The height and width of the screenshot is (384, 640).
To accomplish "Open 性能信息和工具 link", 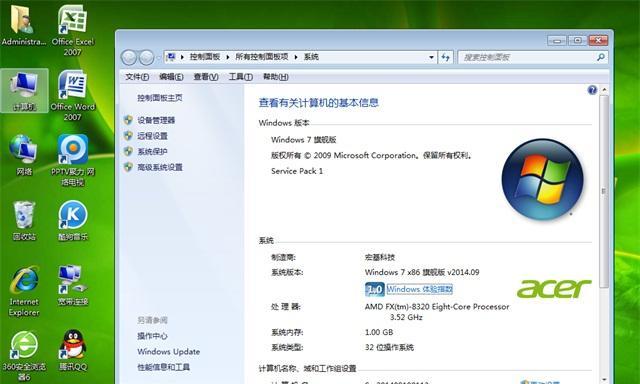I will click(163, 367).
